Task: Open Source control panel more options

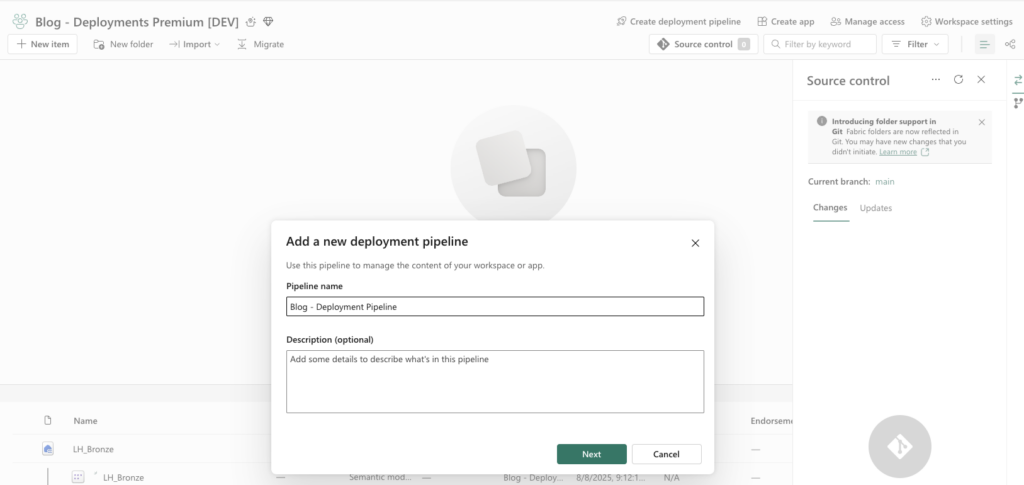Action: (935, 80)
